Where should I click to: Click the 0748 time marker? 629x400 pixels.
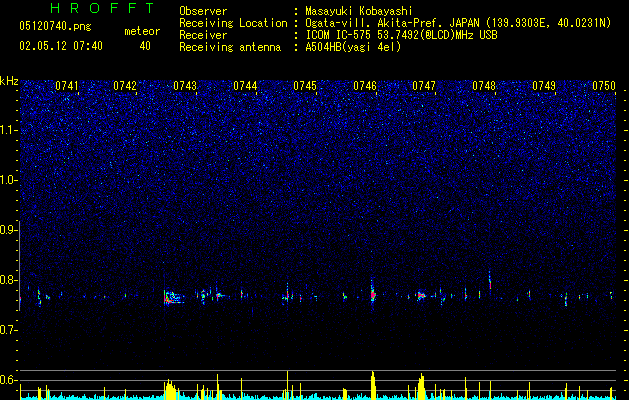(484, 86)
